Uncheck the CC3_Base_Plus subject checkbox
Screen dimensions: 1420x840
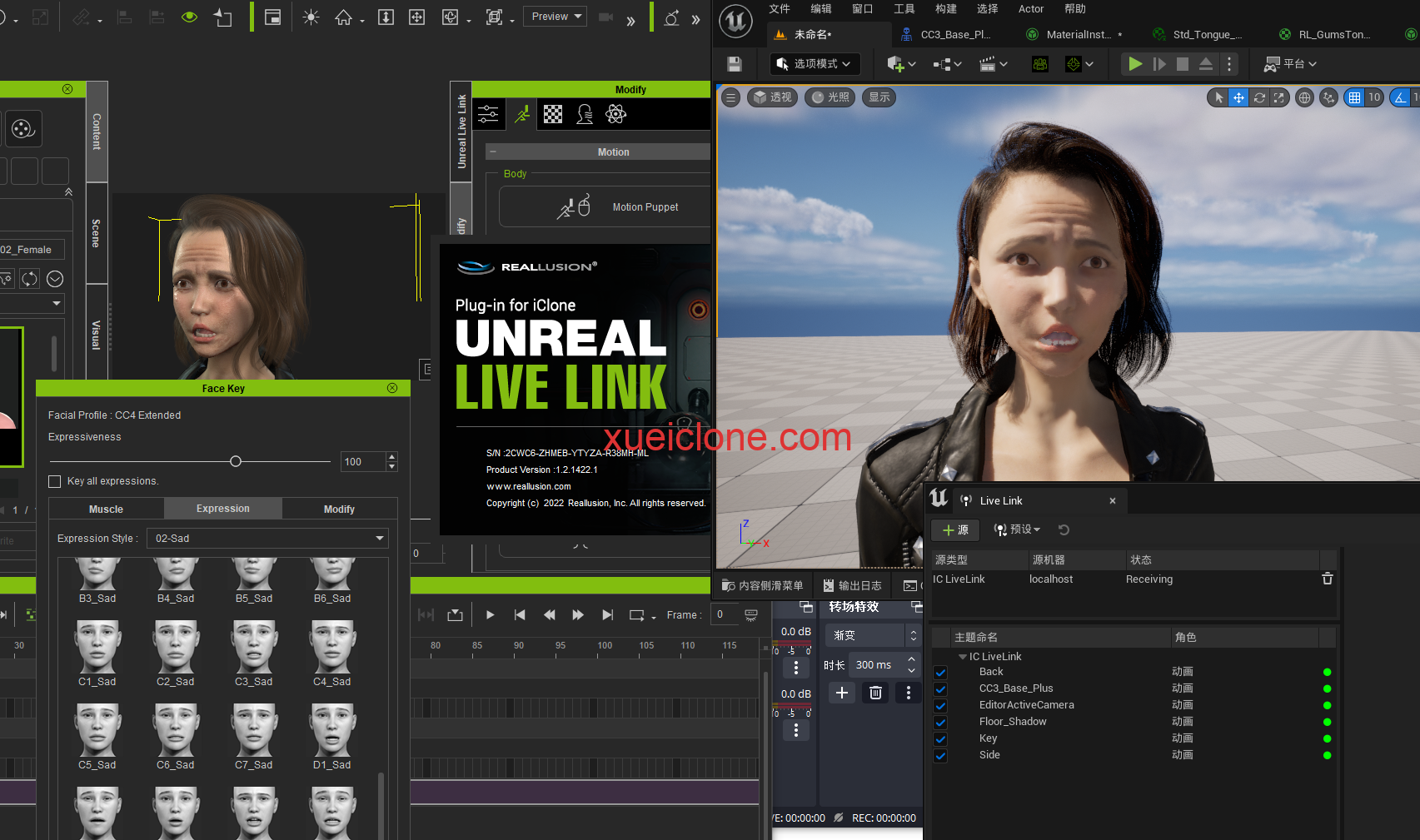click(x=940, y=689)
